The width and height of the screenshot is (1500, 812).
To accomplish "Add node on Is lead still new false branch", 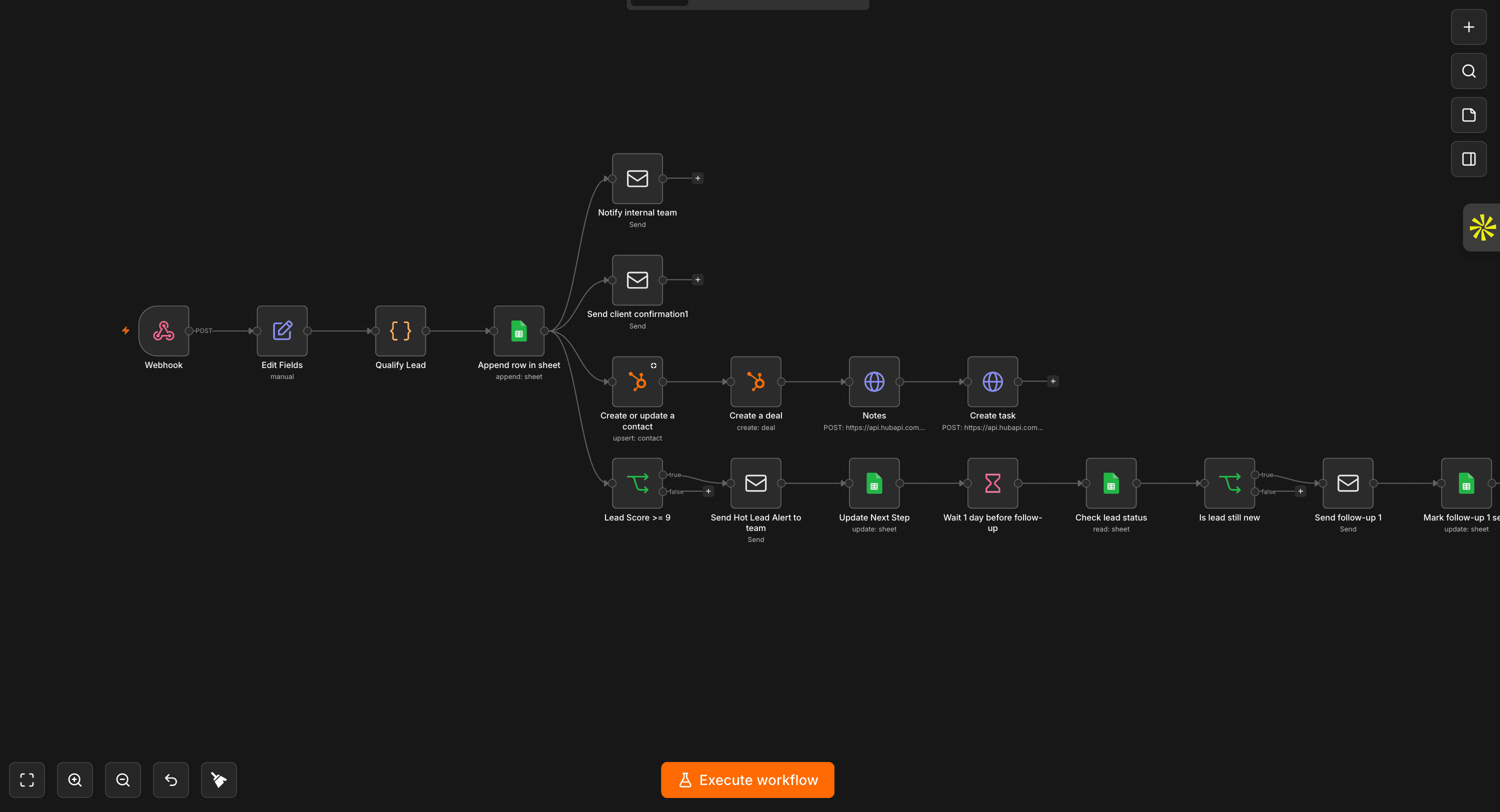I will 1300,491.
